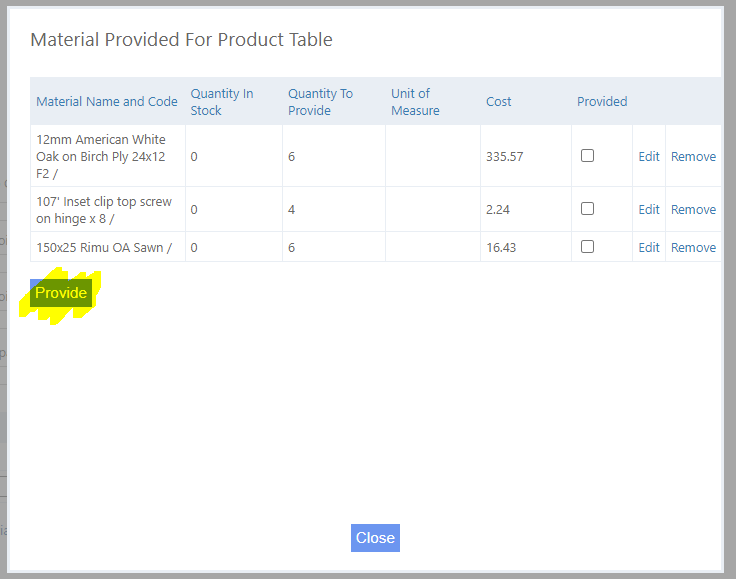The height and width of the screenshot is (579, 736).
Task: Sort by Material Name and Code column
Action: (107, 101)
